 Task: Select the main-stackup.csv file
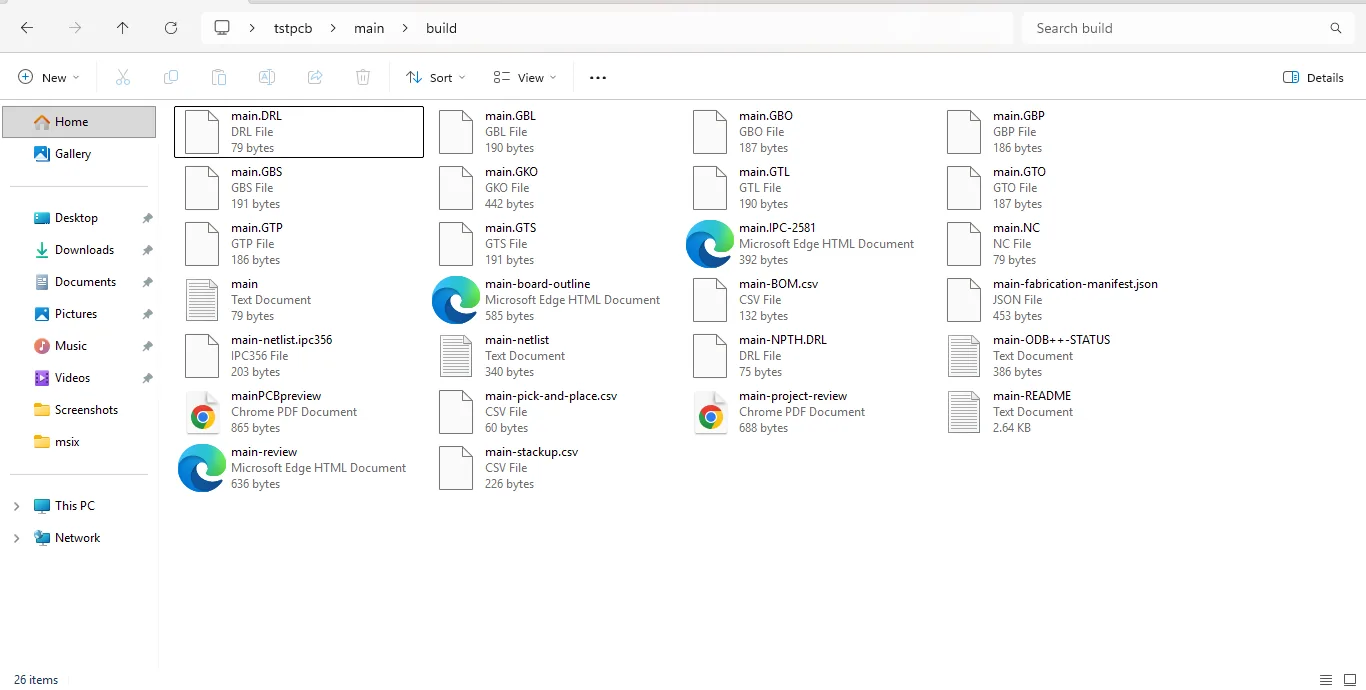(x=553, y=468)
